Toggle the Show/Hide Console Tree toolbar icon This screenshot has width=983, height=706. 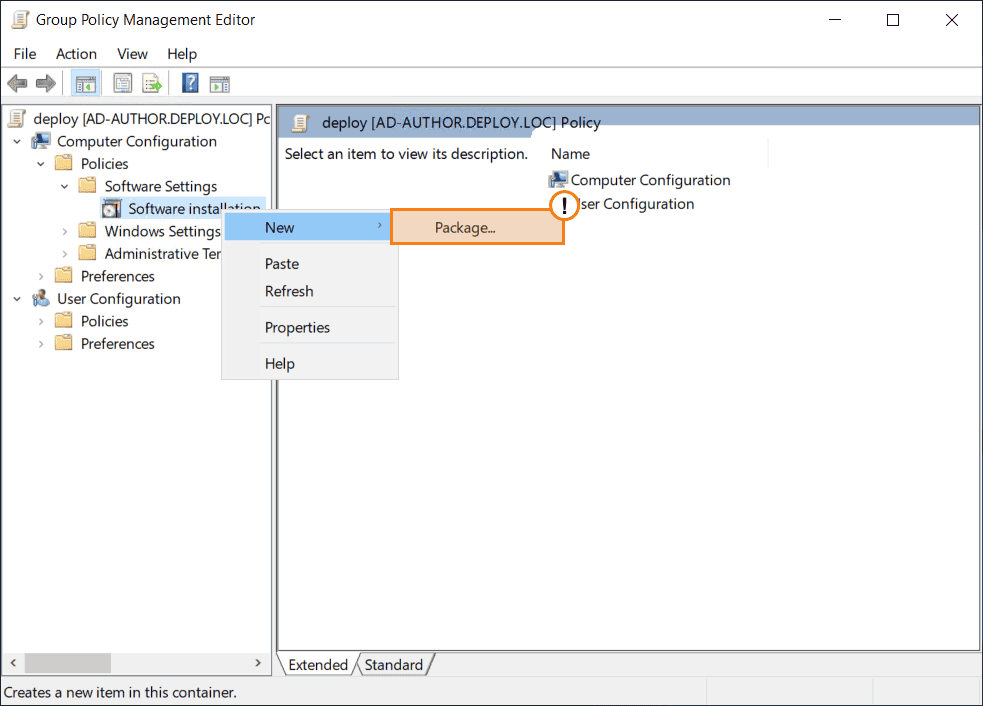coord(85,83)
